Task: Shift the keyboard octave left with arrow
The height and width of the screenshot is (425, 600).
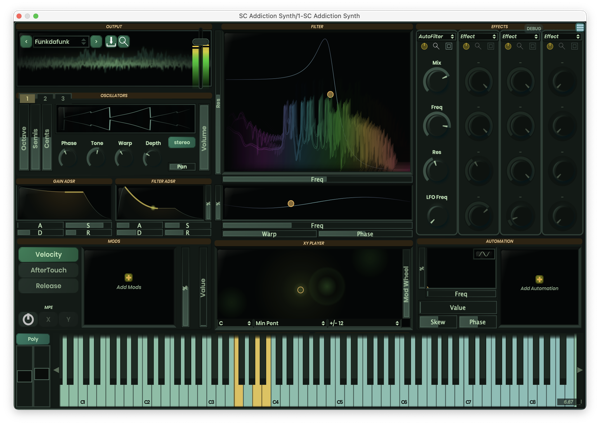Action: (x=56, y=370)
